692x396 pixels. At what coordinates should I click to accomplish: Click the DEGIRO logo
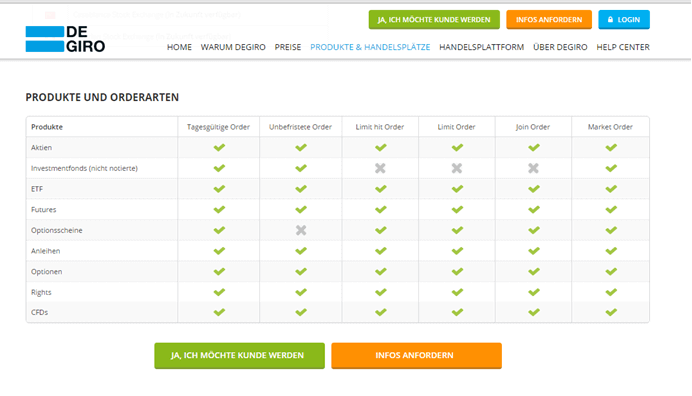65,39
